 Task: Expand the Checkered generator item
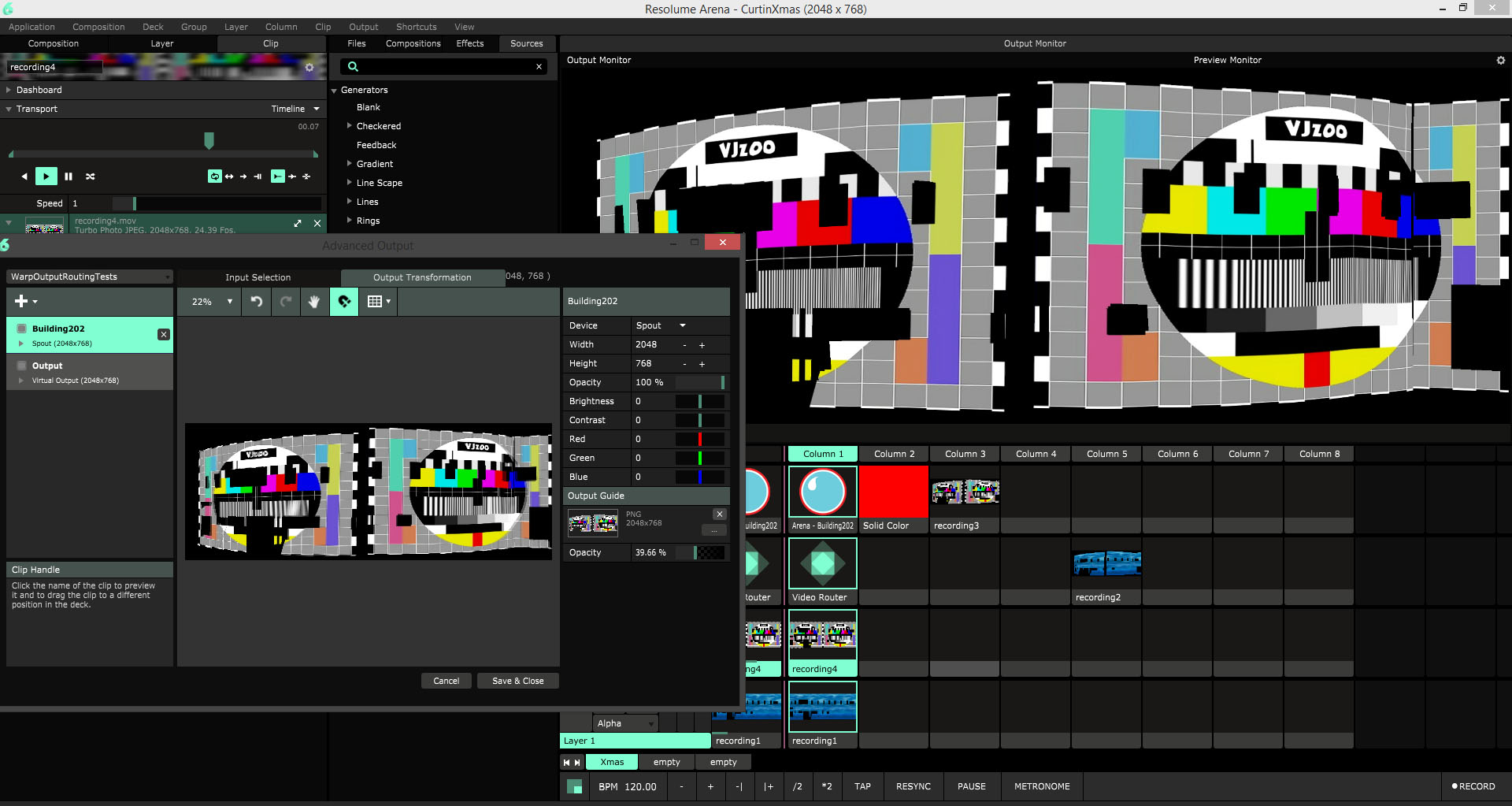[x=350, y=126]
